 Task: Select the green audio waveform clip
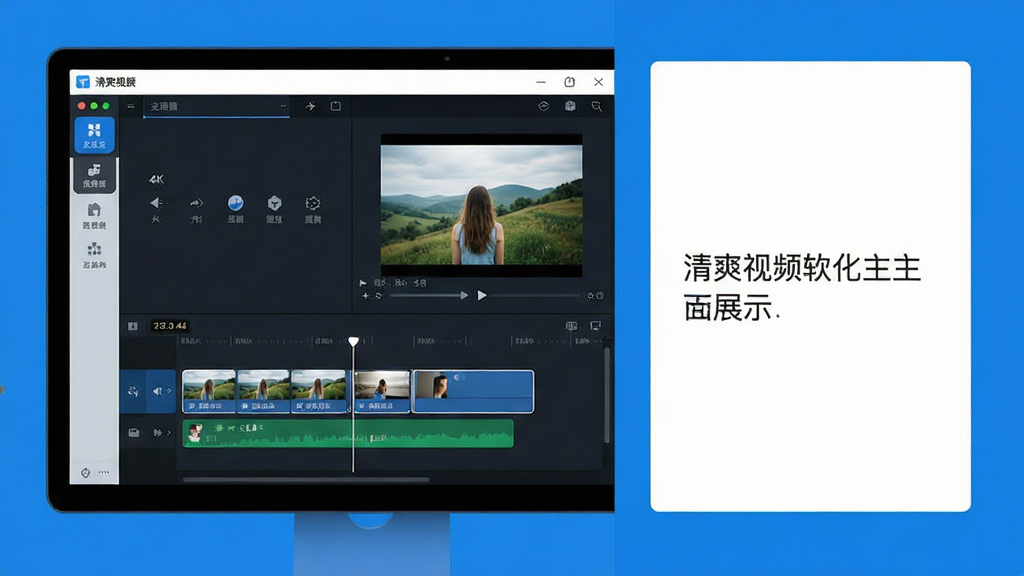tap(348, 434)
